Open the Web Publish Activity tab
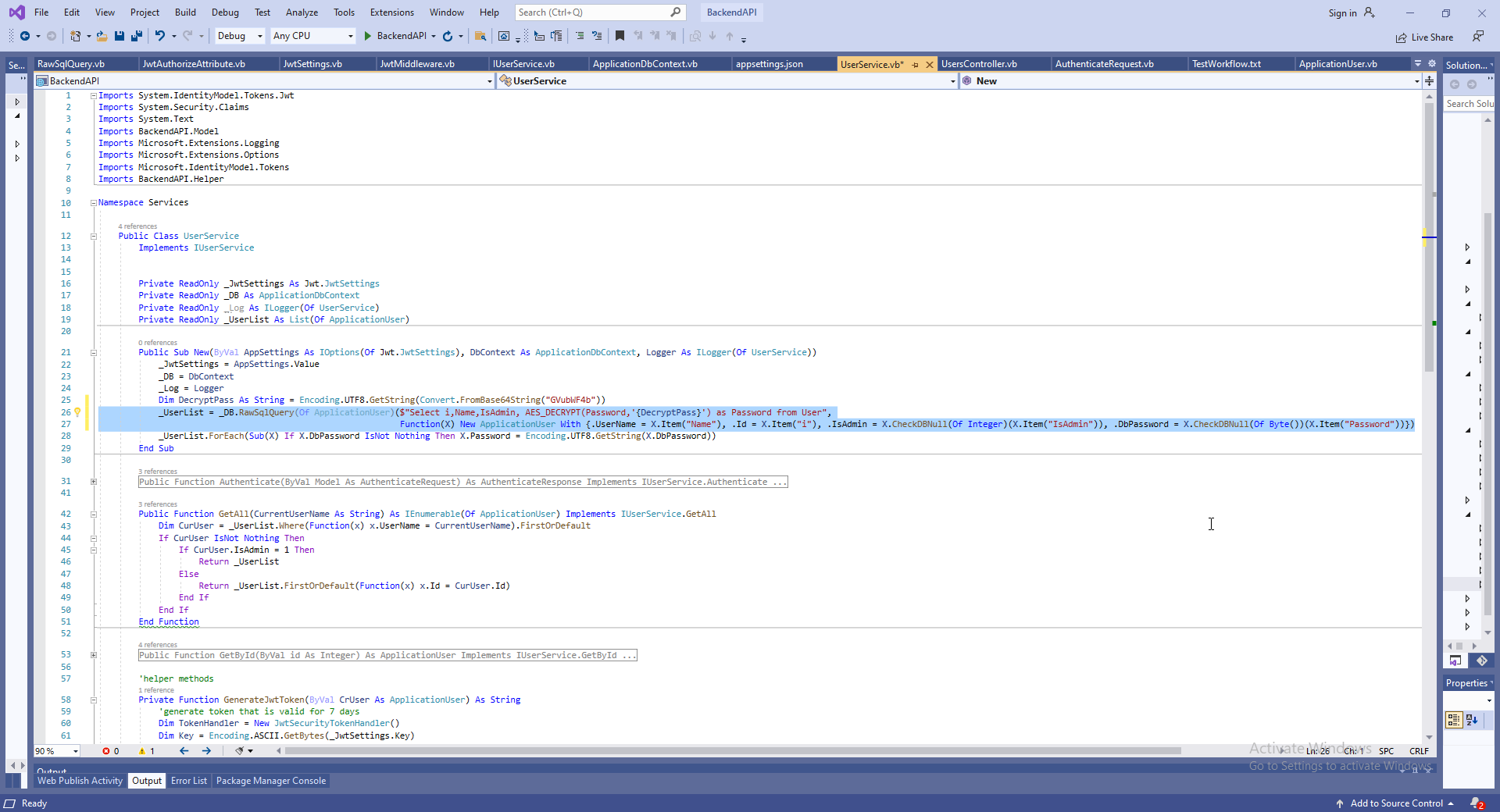 80,781
